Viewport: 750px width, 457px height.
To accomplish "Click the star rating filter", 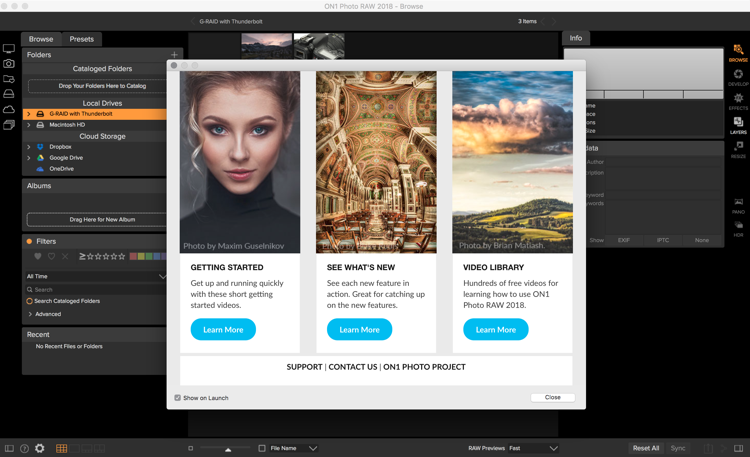I will [102, 256].
